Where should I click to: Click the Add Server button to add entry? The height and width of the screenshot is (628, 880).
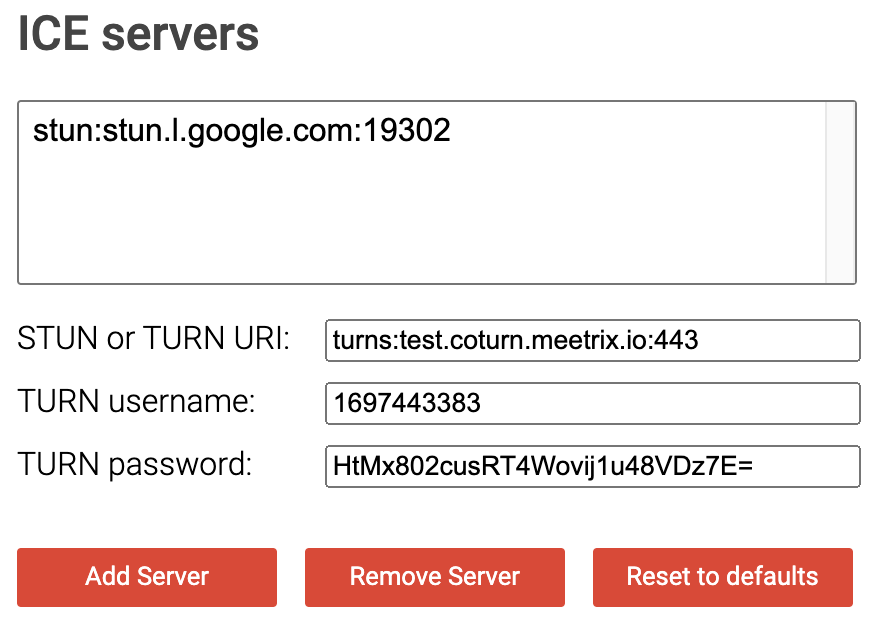click(x=146, y=577)
